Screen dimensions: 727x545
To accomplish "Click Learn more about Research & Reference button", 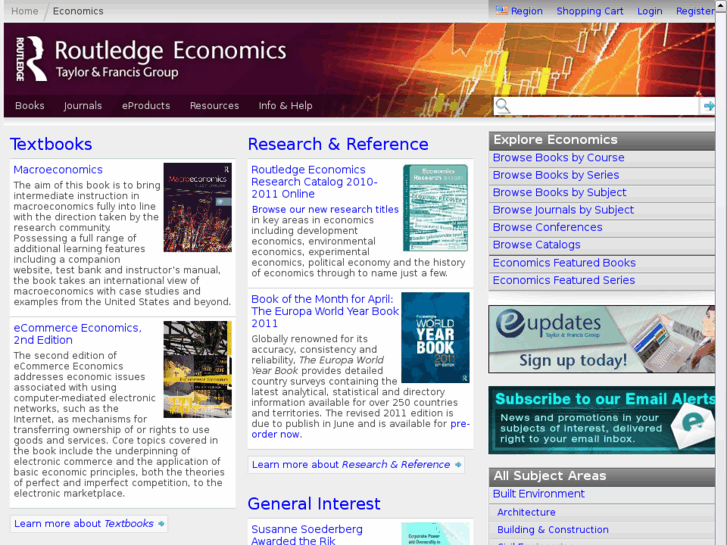I will click(356, 465).
